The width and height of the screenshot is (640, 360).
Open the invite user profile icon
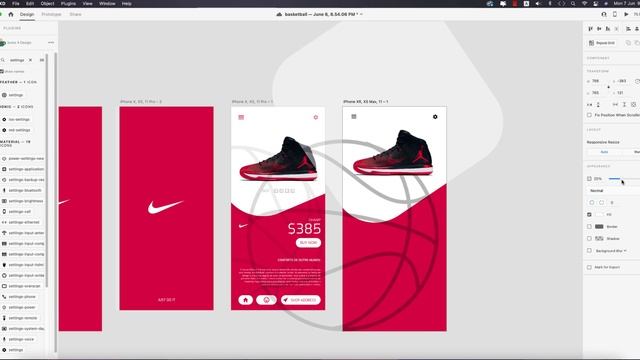pyautogui.click(x=604, y=14)
